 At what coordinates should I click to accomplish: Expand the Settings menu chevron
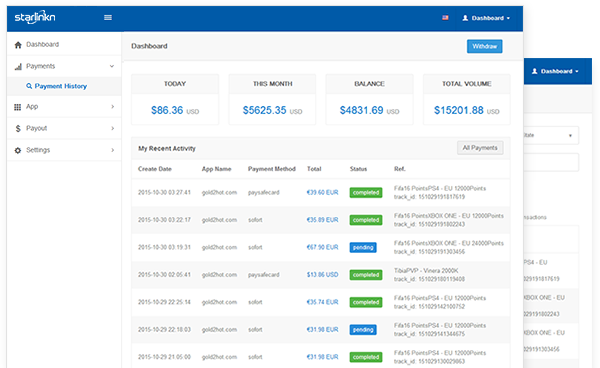[x=112, y=150]
